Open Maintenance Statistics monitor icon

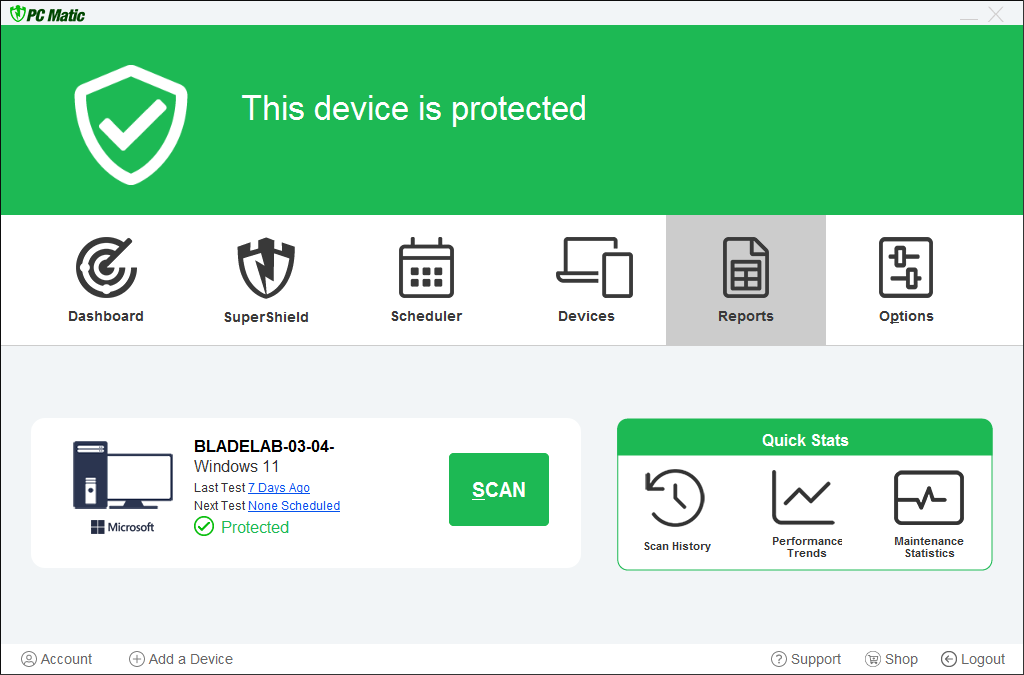click(929, 498)
